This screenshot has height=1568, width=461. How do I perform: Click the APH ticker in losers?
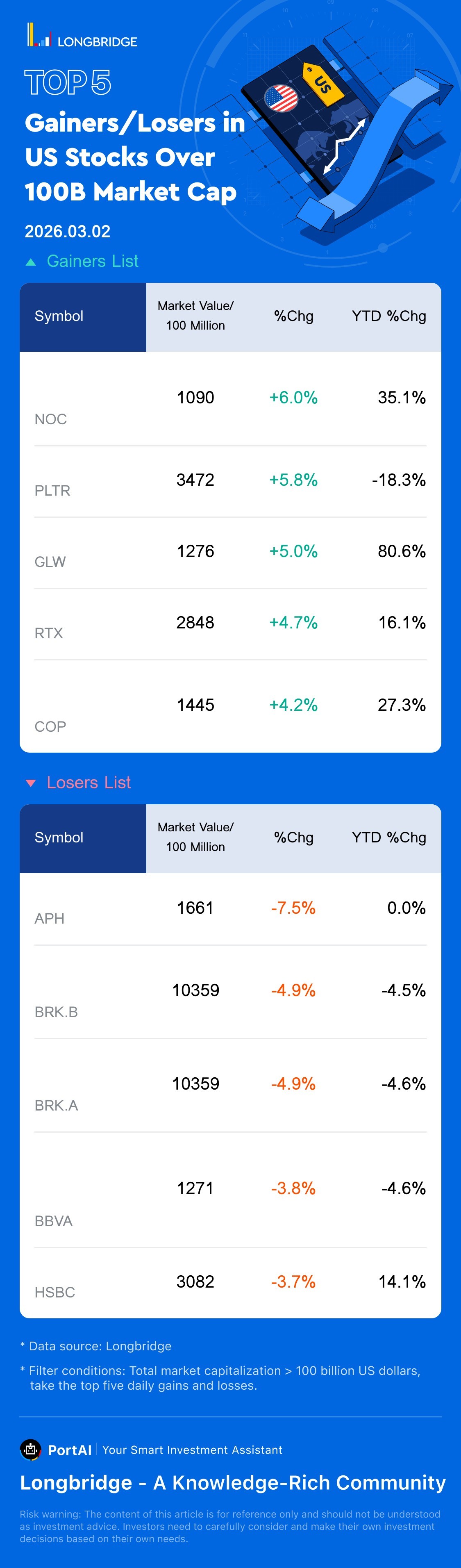point(49,918)
